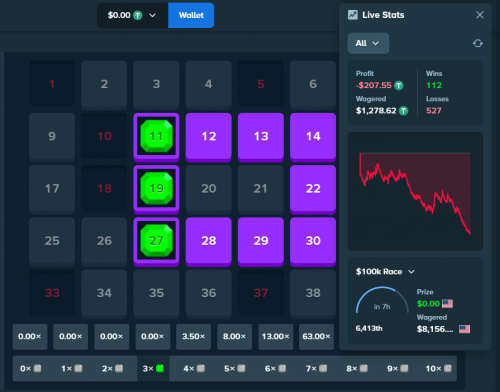Select the 9× hits indicator
The height and width of the screenshot is (392, 500).
click(x=398, y=368)
